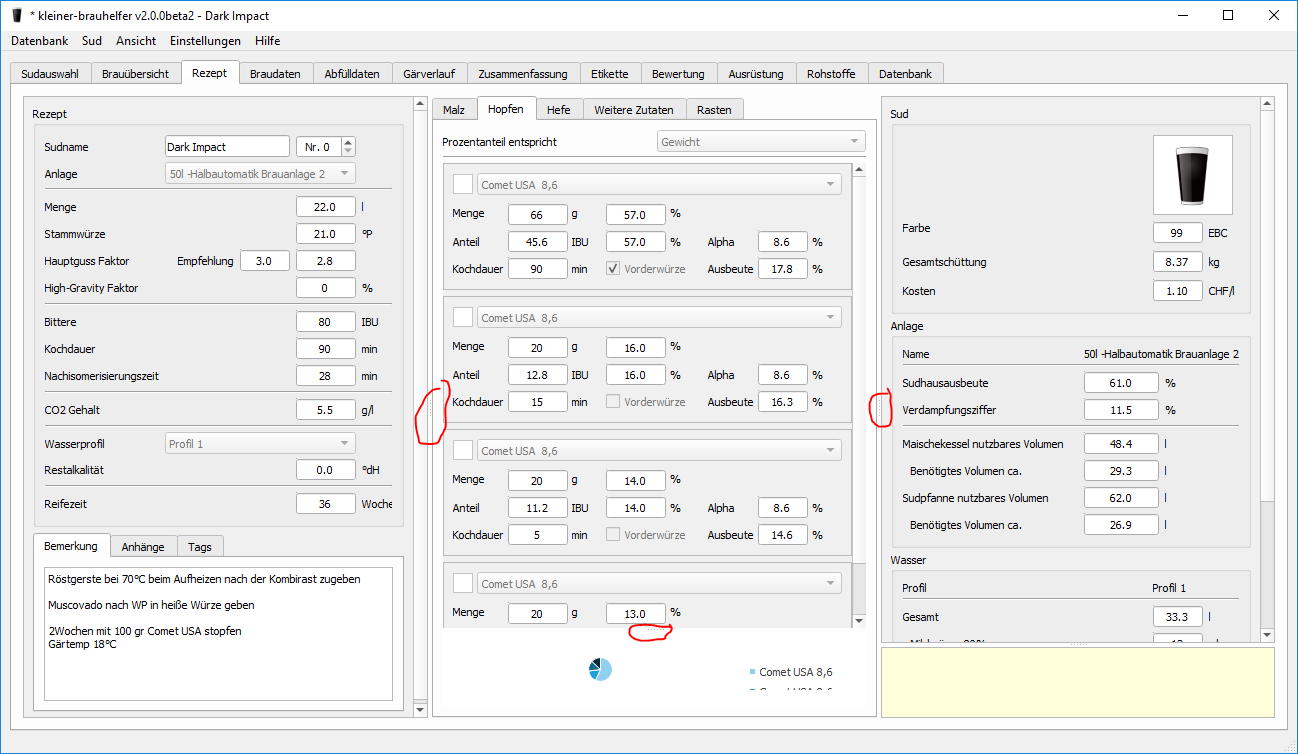Image resolution: width=1298 pixels, height=754 pixels.
Task: Show the Anhänge tab
Action: coord(143,547)
